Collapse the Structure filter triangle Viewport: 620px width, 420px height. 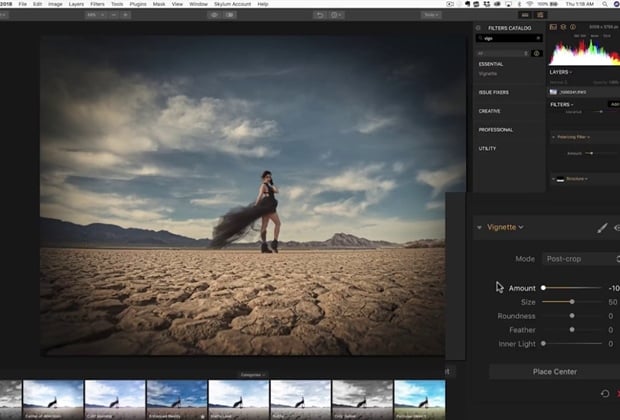pos(553,179)
